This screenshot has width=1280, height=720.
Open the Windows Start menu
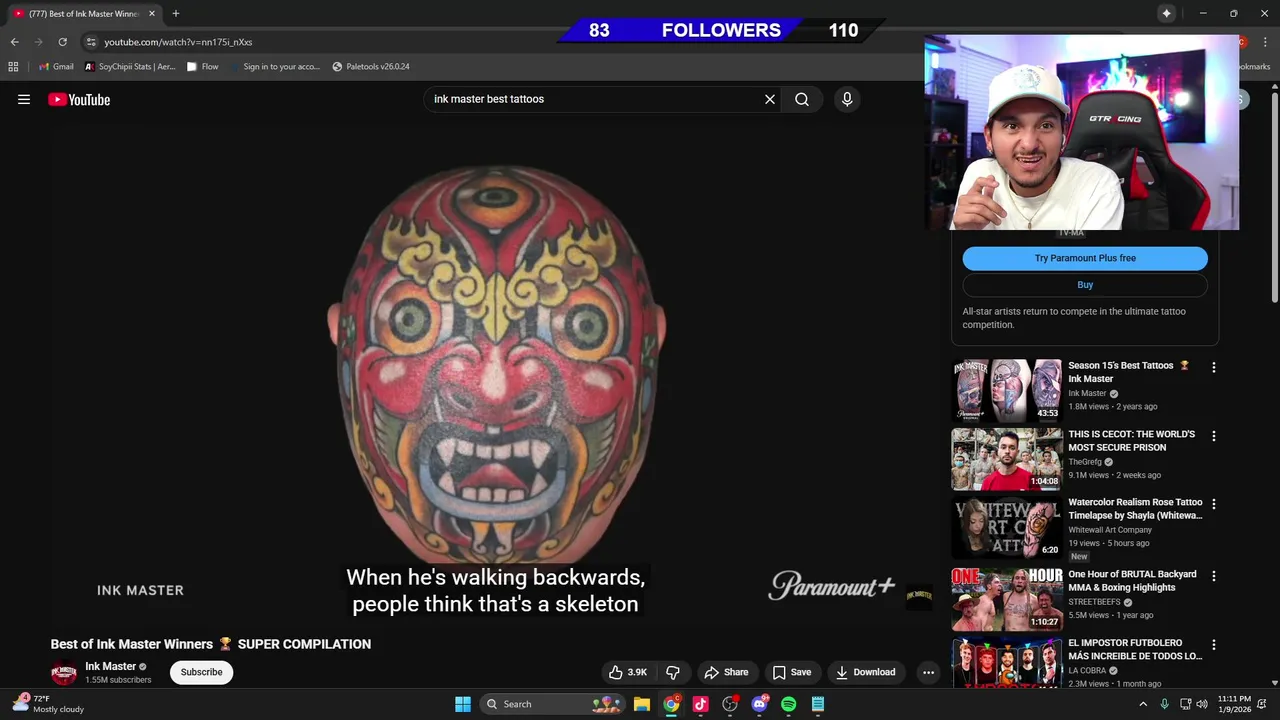coord(463,704)
